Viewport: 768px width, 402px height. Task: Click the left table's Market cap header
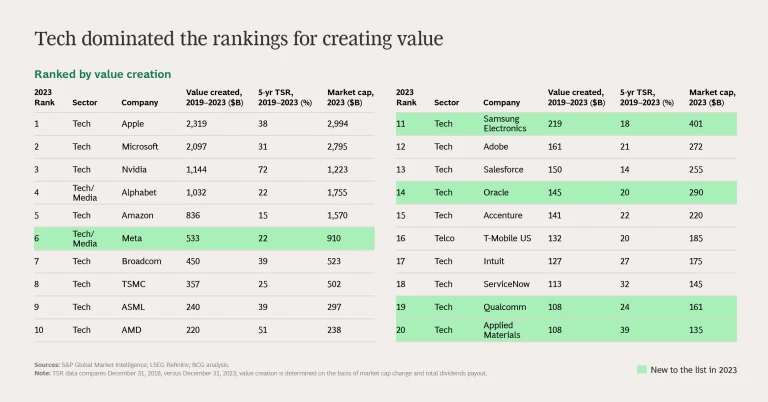[x=349, y=97]
